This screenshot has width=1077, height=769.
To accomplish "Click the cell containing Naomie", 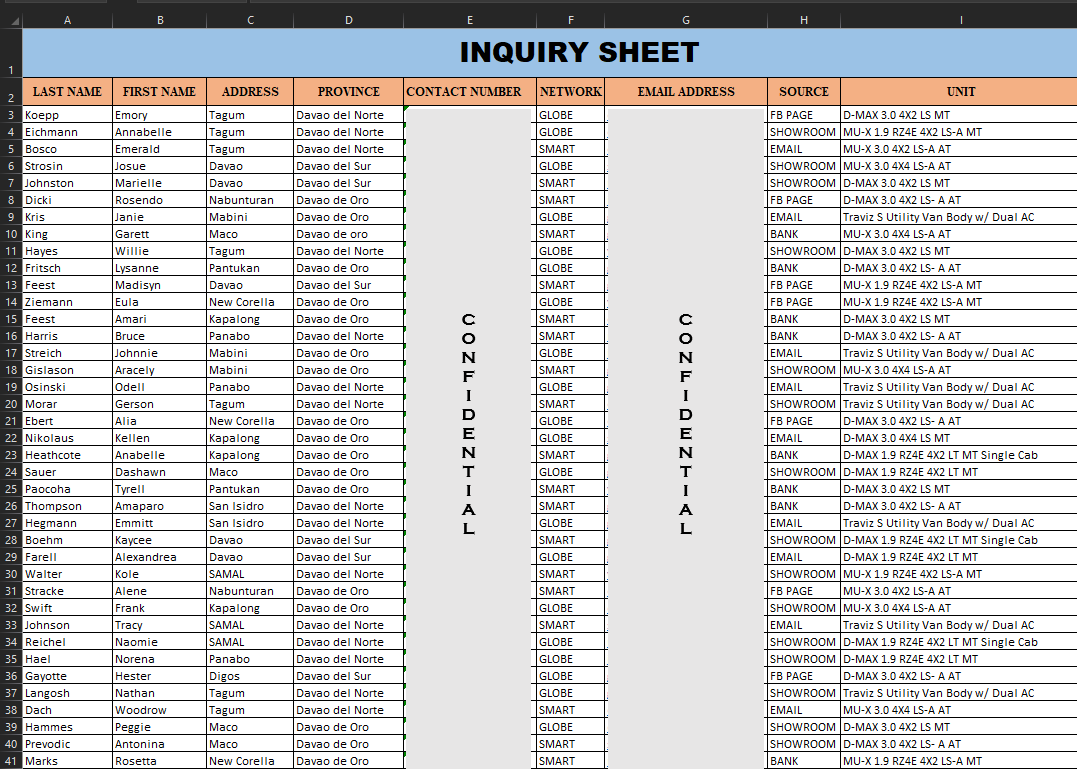I will (x=159, y=642).
